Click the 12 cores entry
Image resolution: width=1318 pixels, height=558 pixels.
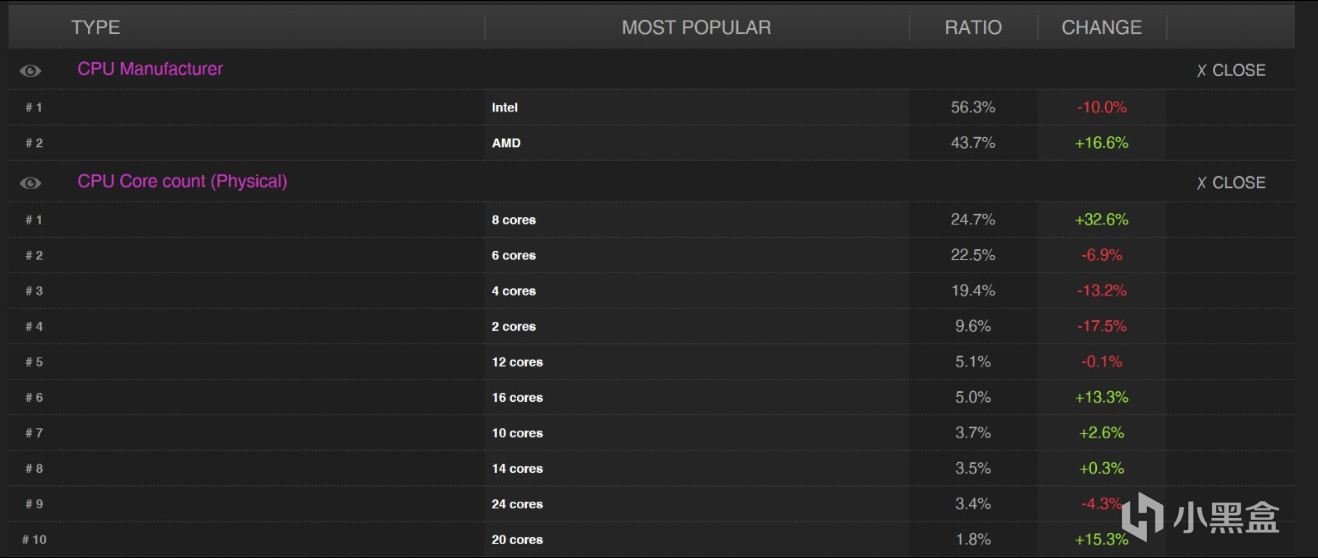(x=517, y=362)
